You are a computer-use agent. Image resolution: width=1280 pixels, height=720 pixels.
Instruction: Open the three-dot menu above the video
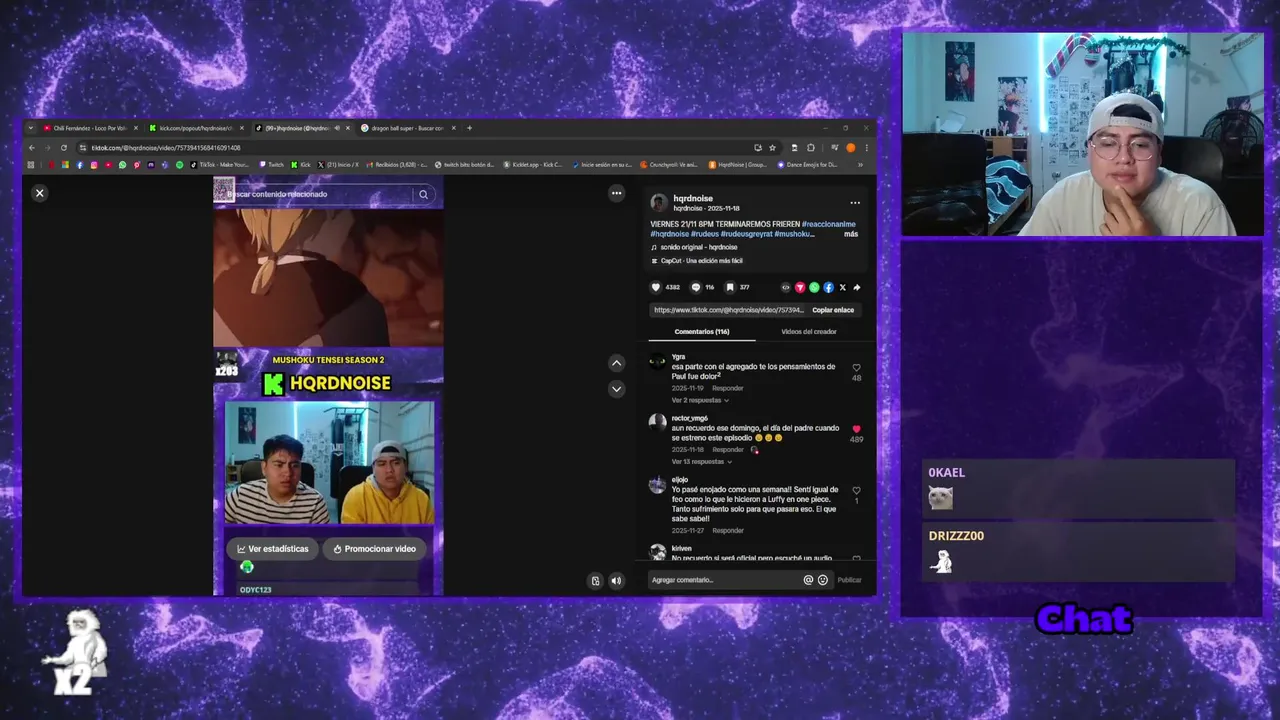616,193
